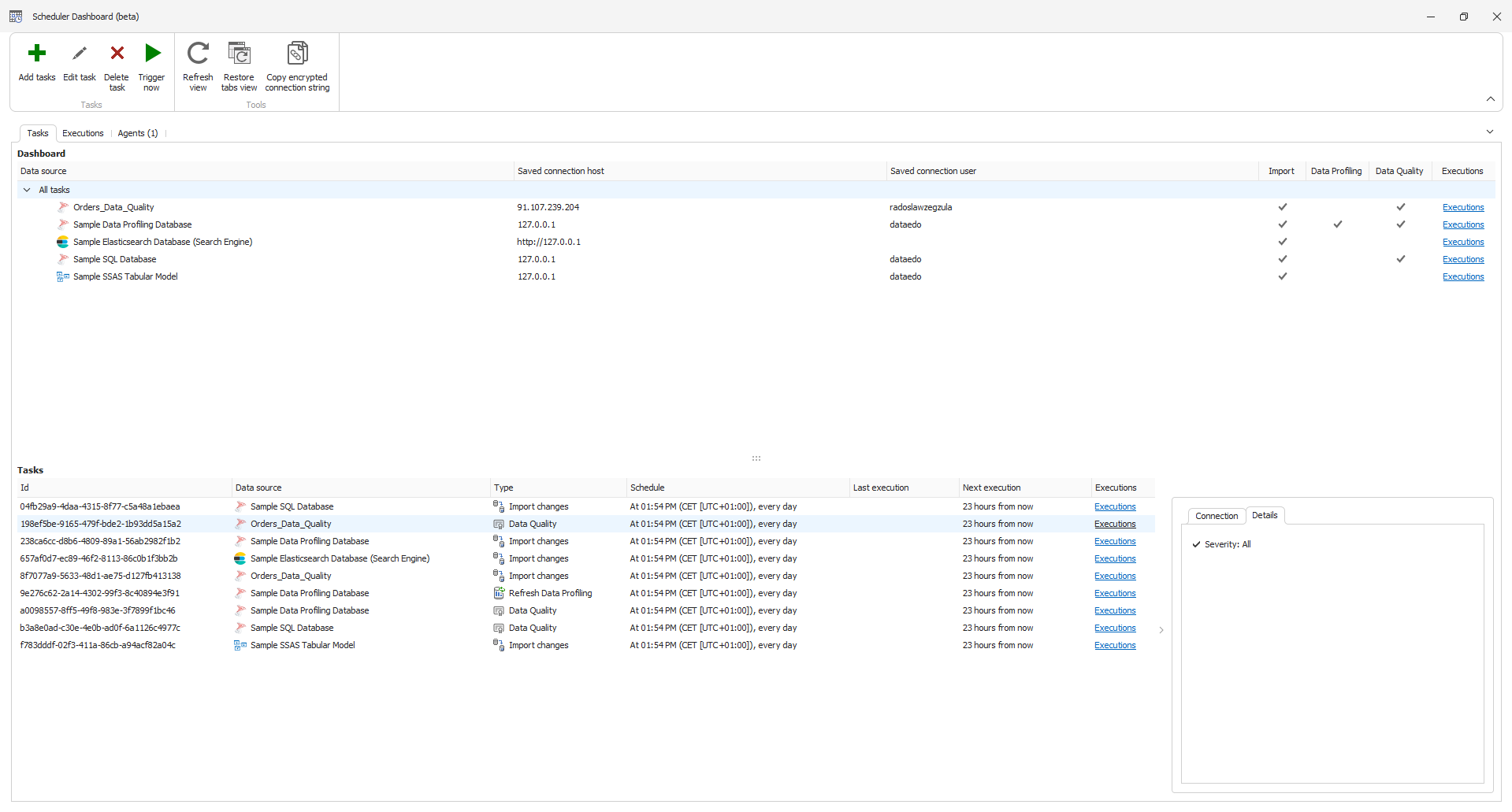Collapse the details side panel arrow
The image size is (1512, 812).
click(1161, 630)
